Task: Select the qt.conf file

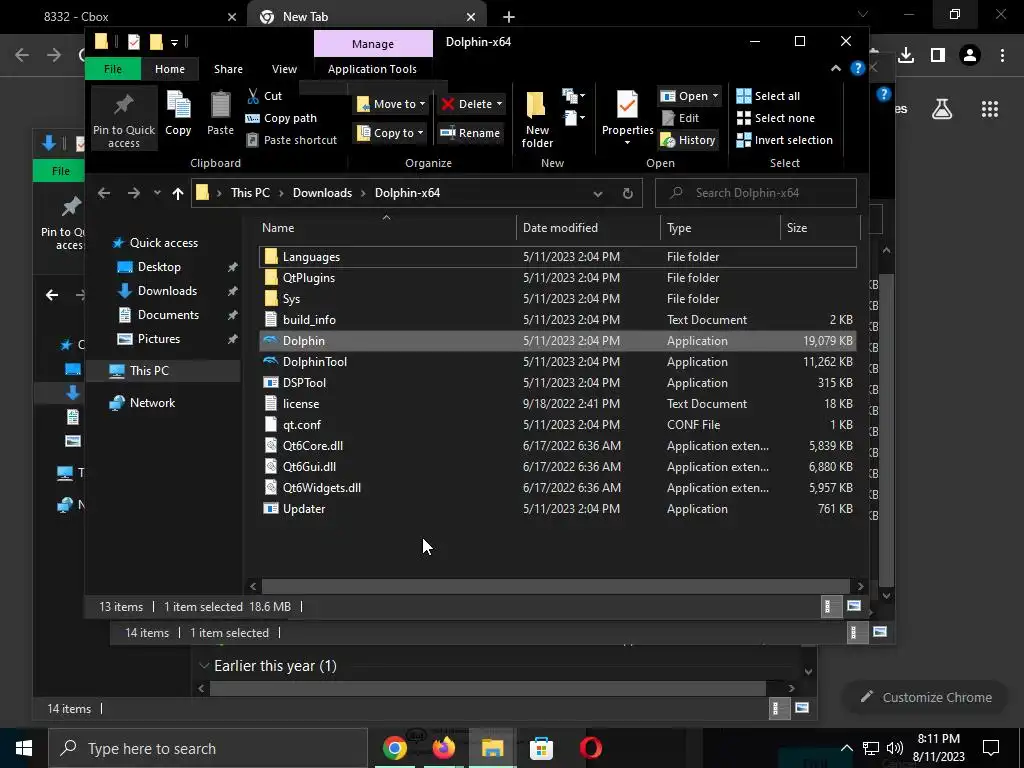Action: coord(558,425)
